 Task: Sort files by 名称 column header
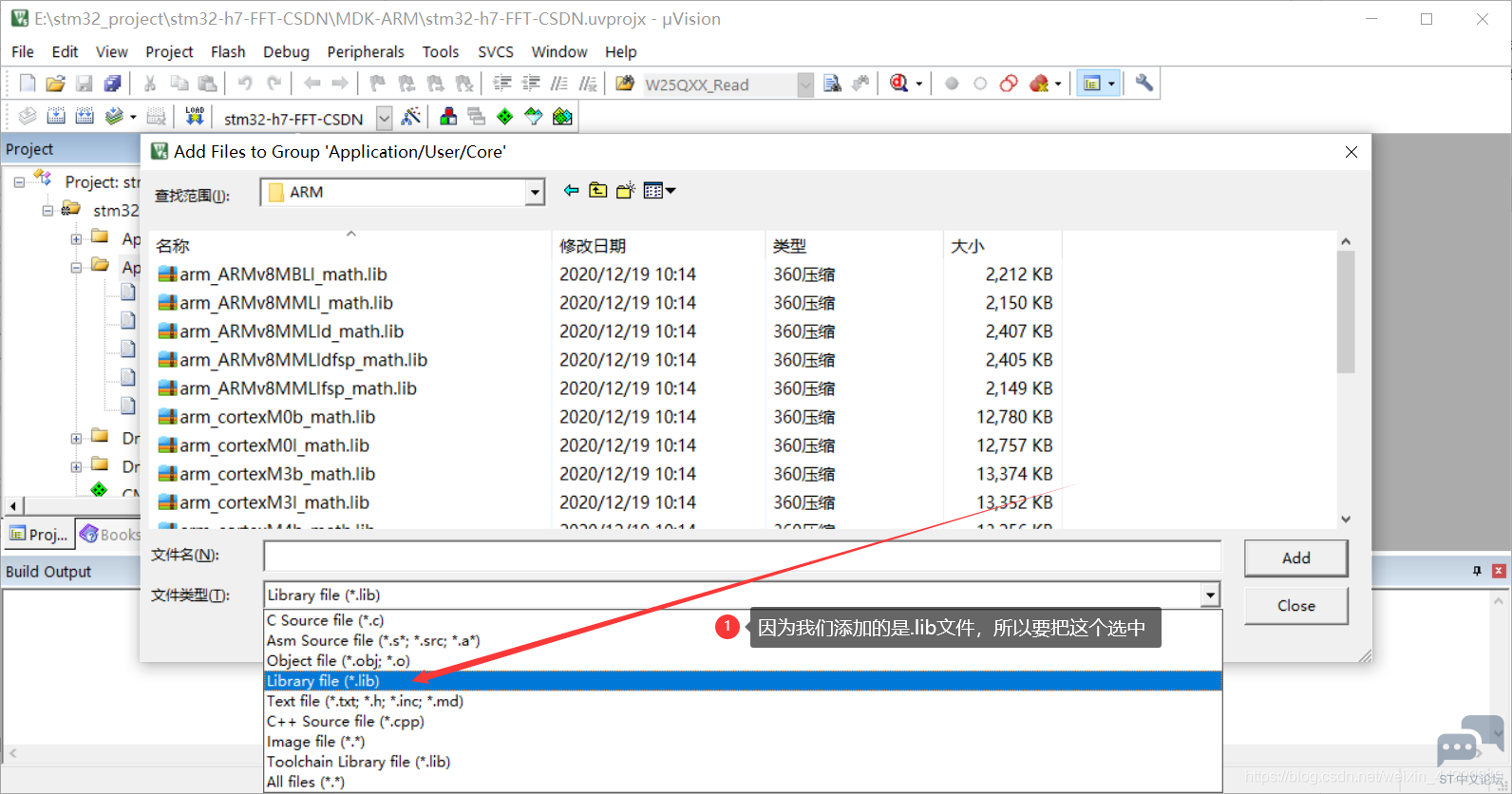coord(350,246)
